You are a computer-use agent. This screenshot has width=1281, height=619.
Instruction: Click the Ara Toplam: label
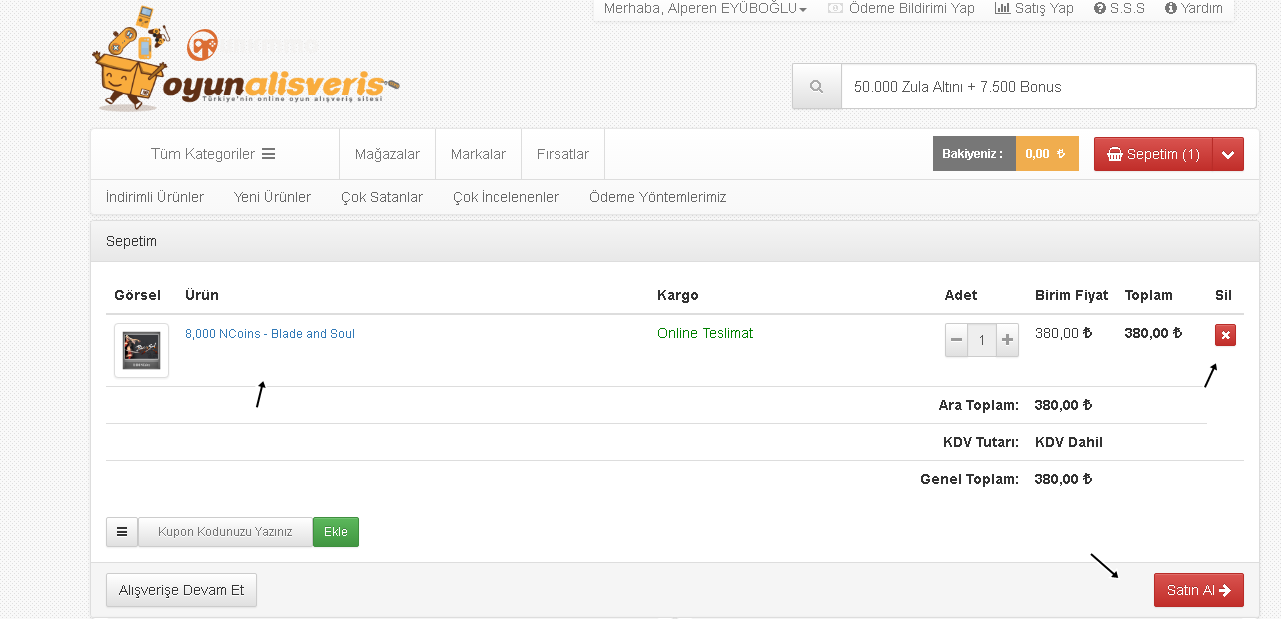click(x=978, y=405)
